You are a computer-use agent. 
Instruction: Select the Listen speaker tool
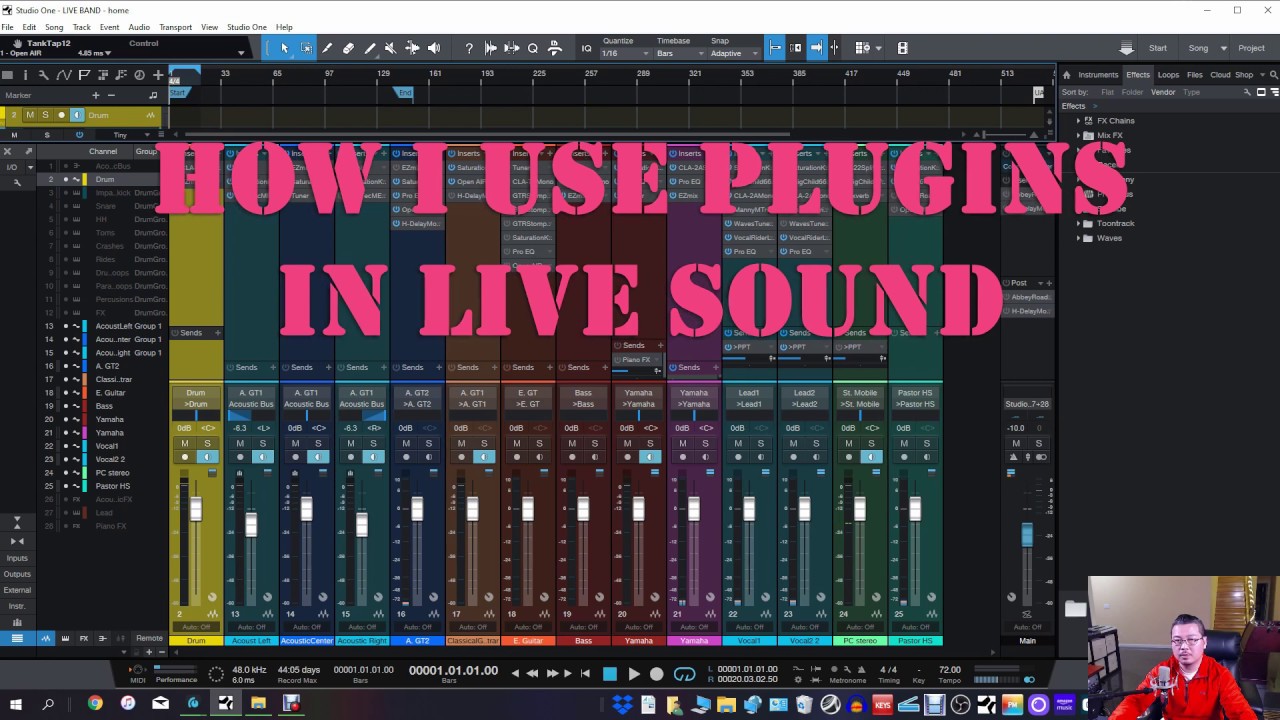click(x=434, y=48)
